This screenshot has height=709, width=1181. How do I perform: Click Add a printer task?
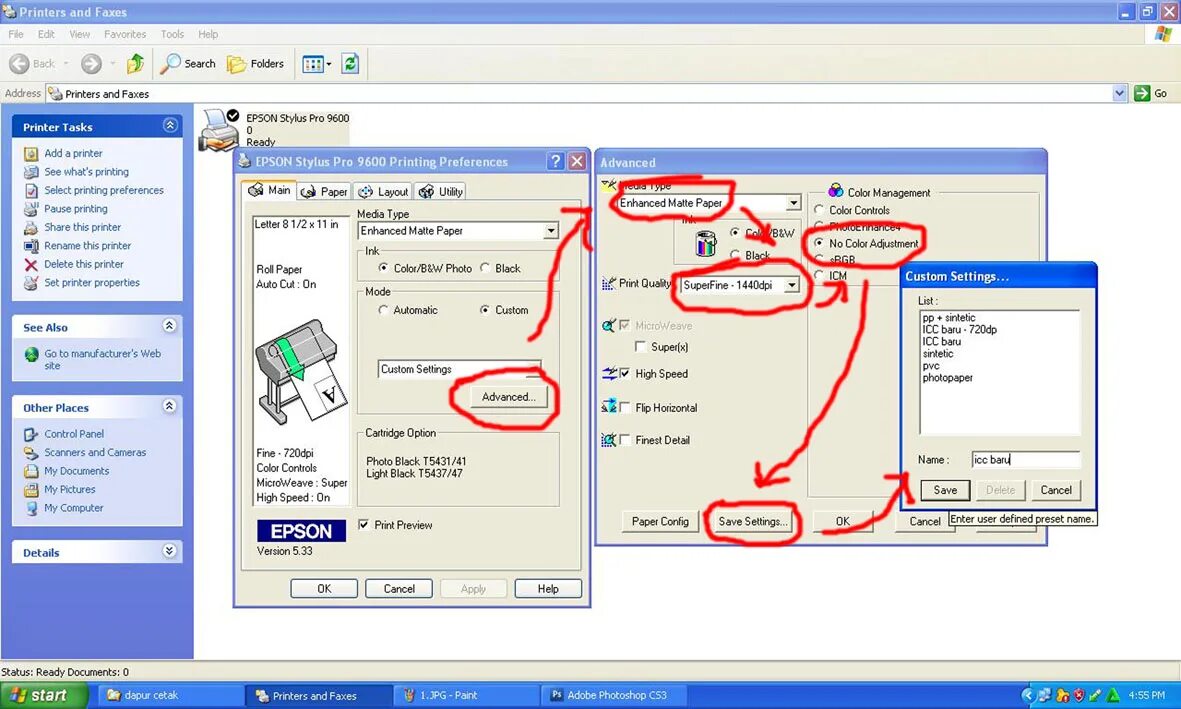(73, 153)
